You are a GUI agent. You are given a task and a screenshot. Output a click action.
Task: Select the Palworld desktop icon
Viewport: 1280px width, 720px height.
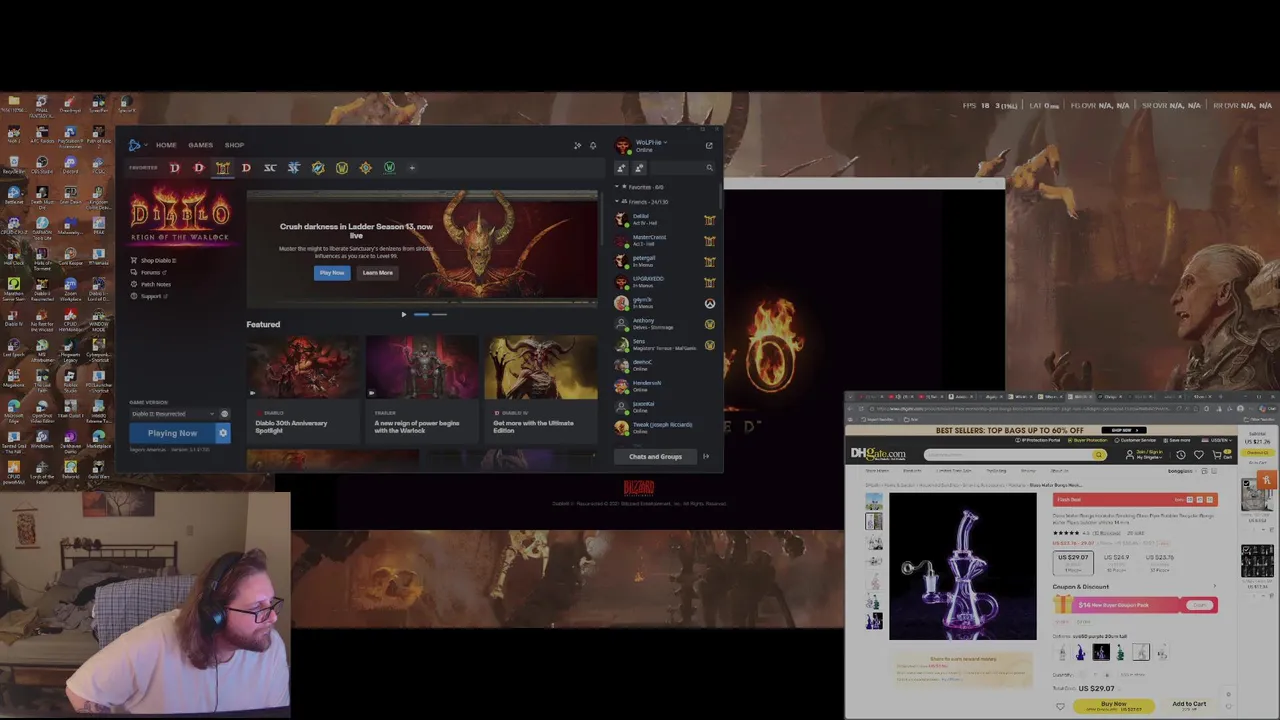(x=70, y=470)
